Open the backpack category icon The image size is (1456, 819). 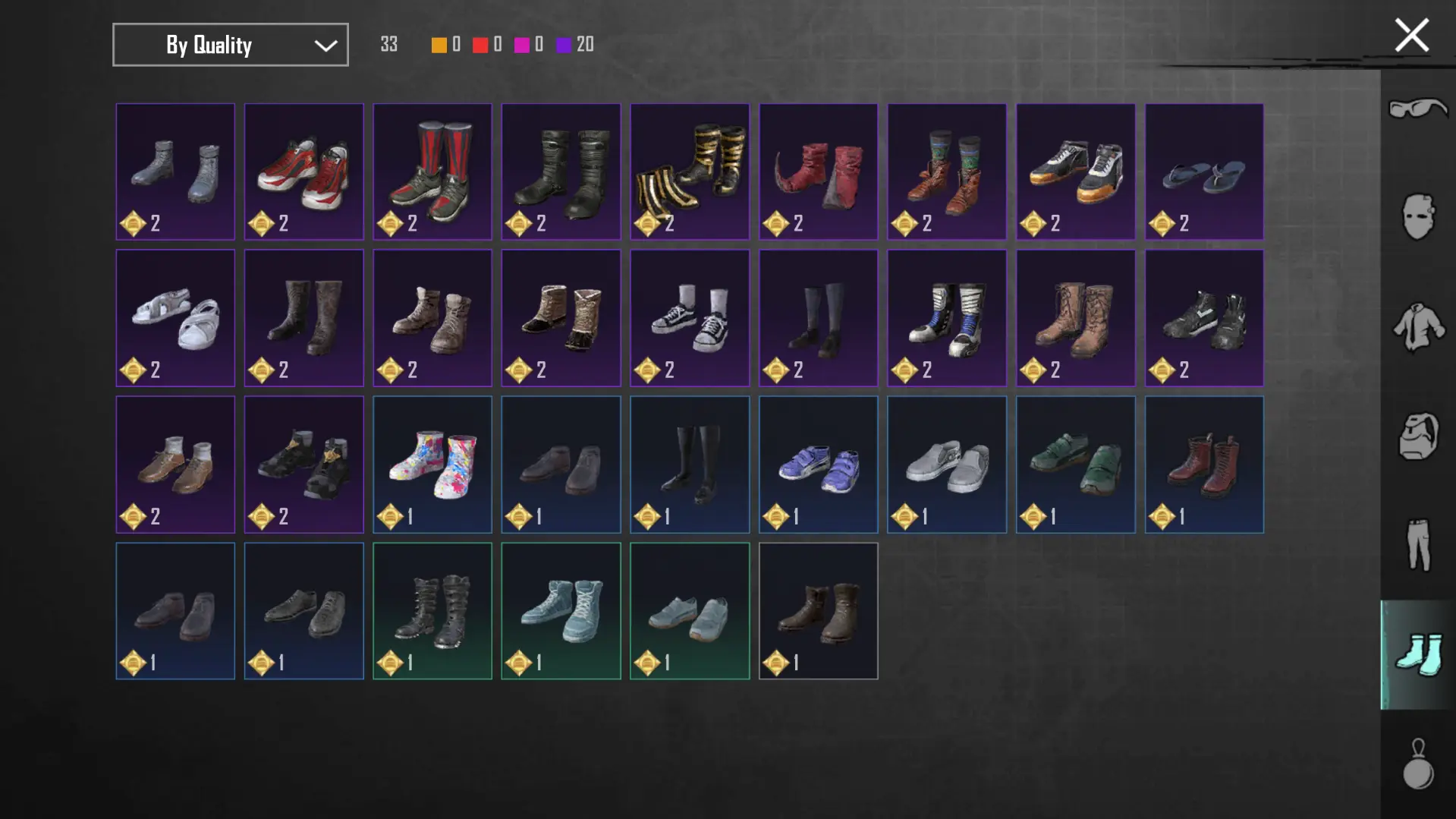pos(1417,436)
